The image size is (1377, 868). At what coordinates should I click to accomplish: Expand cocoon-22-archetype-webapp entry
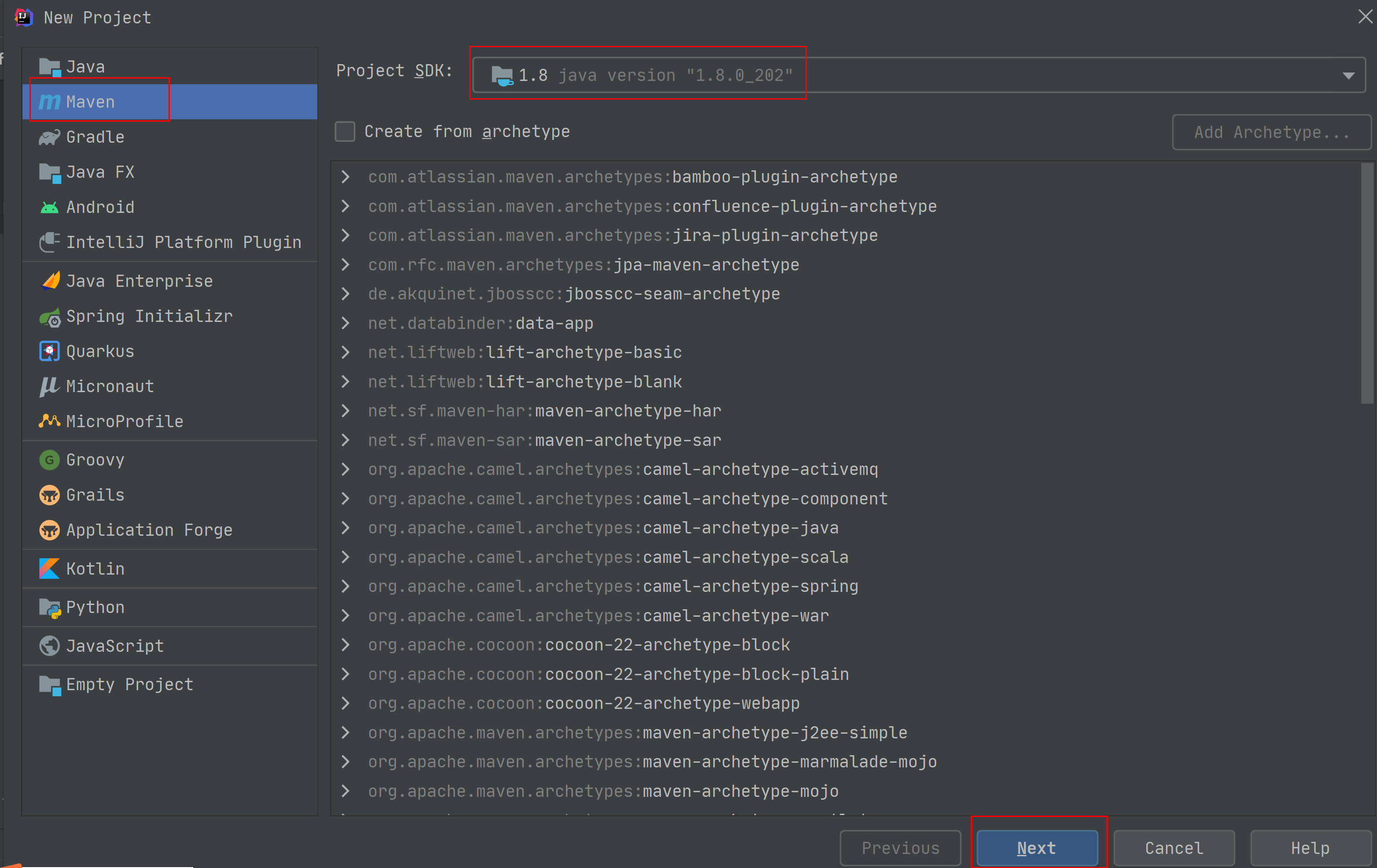(x=346, y=703)
